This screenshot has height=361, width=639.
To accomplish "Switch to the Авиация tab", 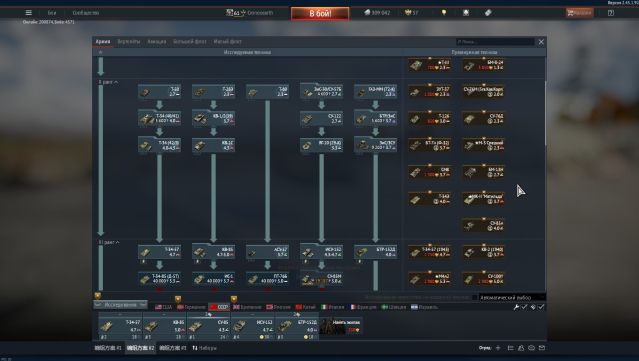I will coord(156,42).
